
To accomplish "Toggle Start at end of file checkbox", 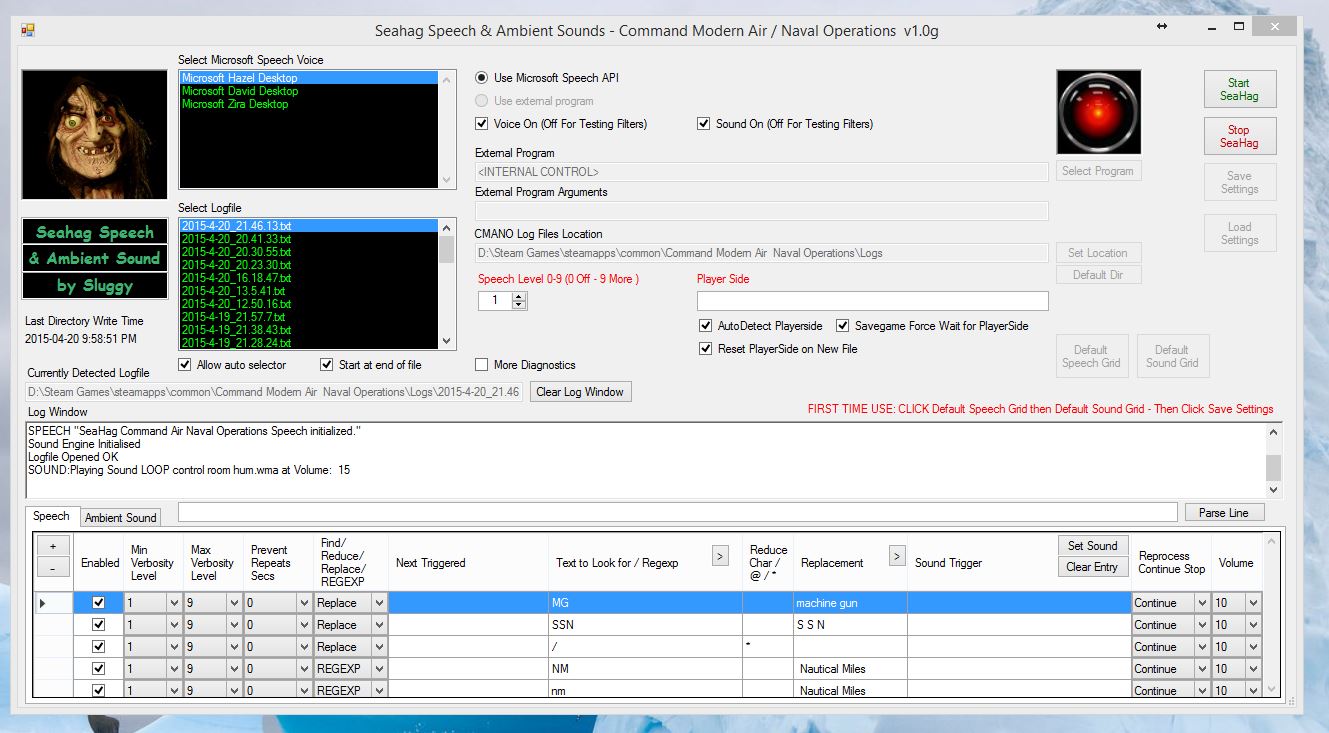I will click(327, 365).
